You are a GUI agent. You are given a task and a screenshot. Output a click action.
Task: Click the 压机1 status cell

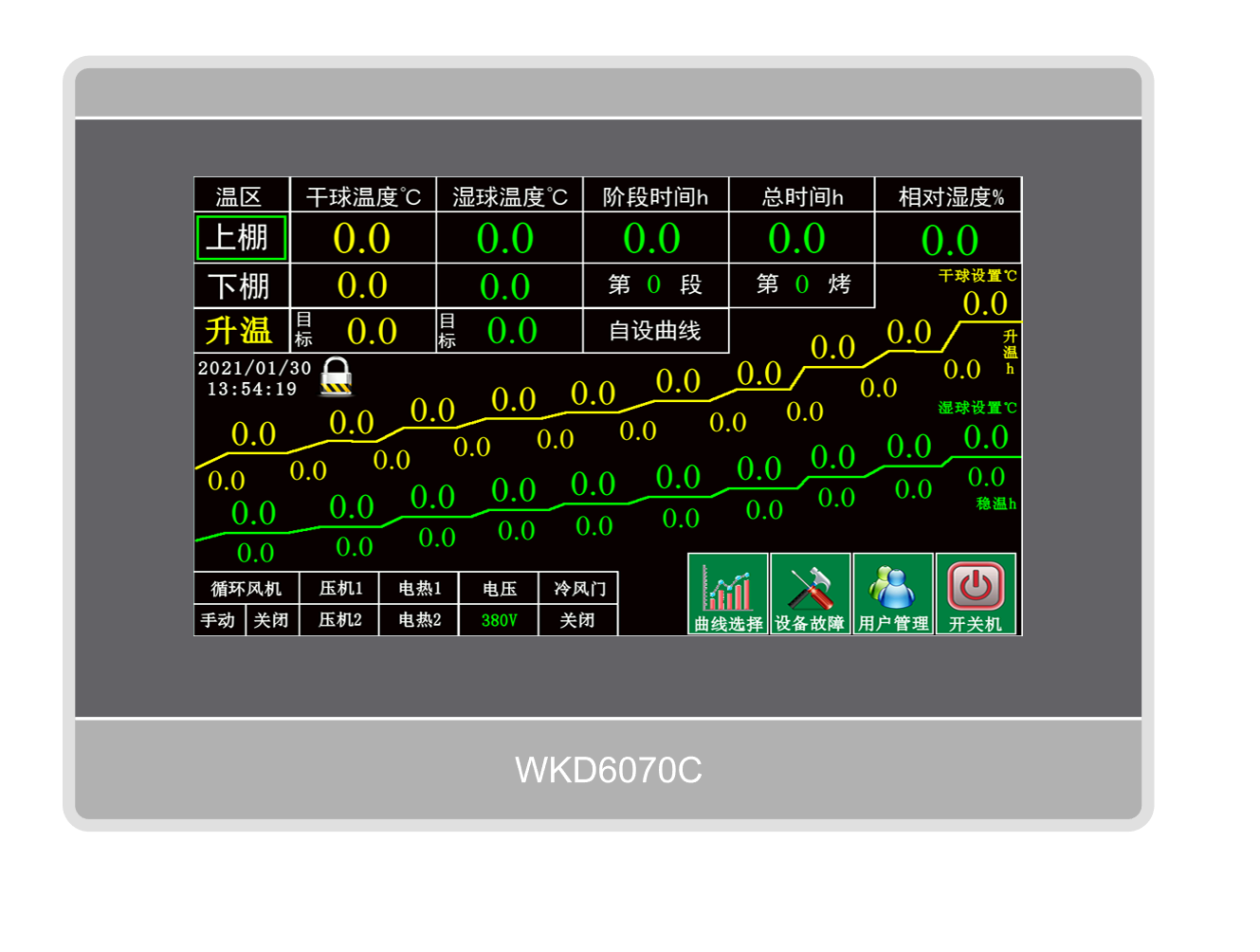[x=339, y=589]
